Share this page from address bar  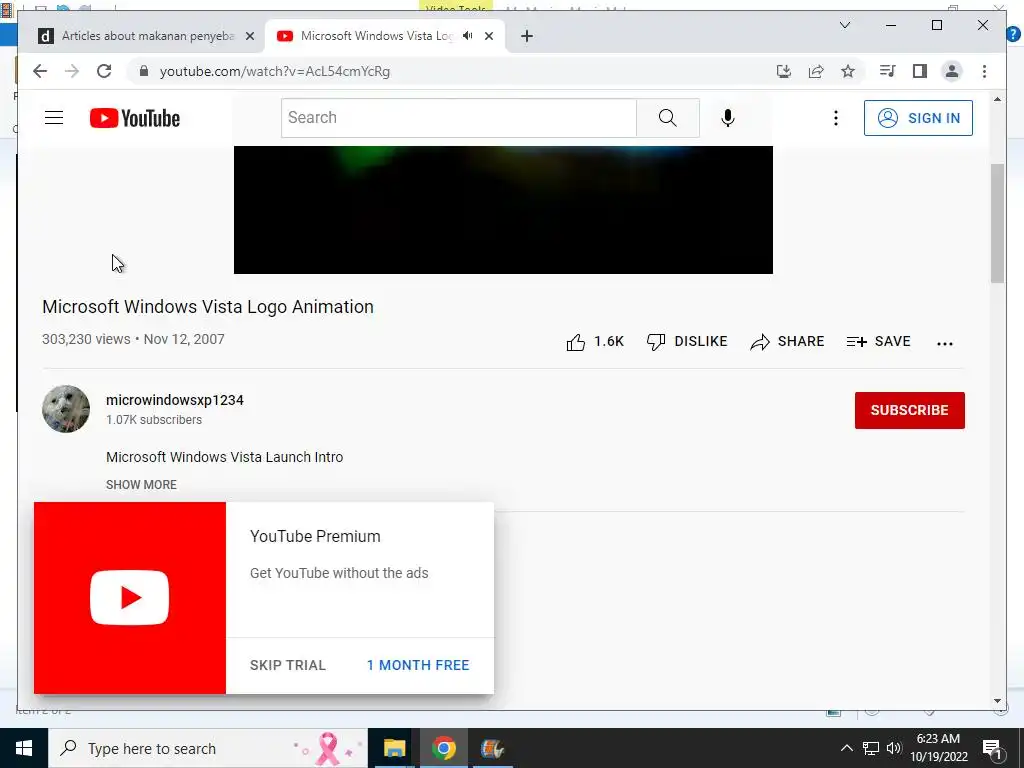816,71
